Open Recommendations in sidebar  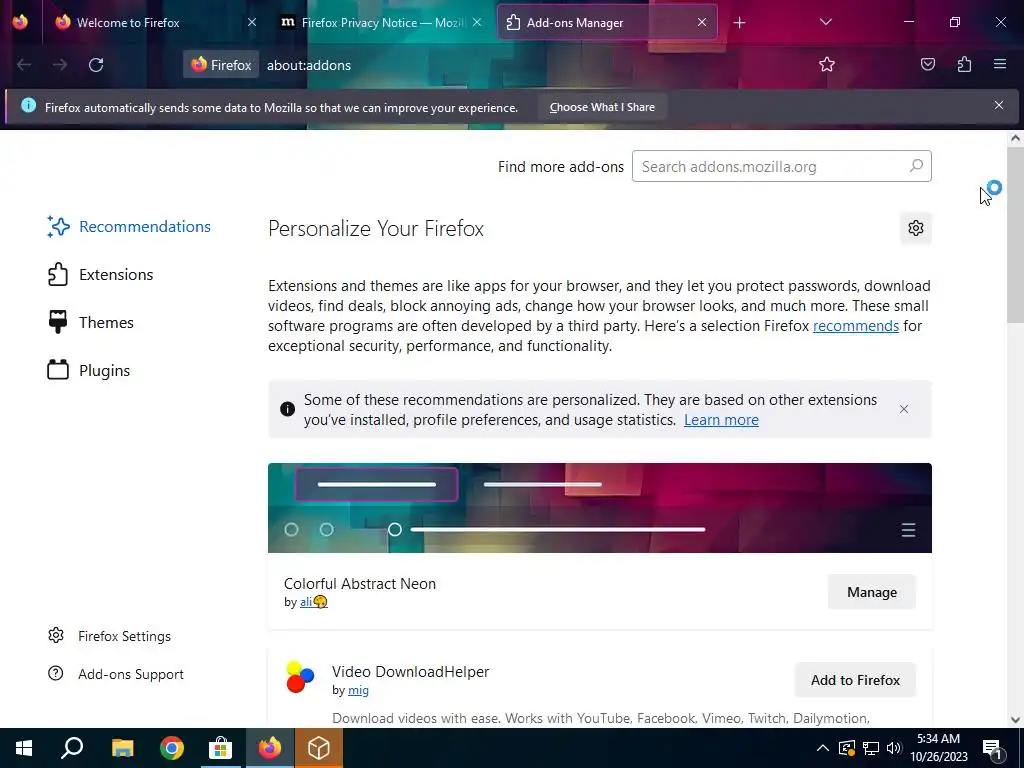pos(129,227)
